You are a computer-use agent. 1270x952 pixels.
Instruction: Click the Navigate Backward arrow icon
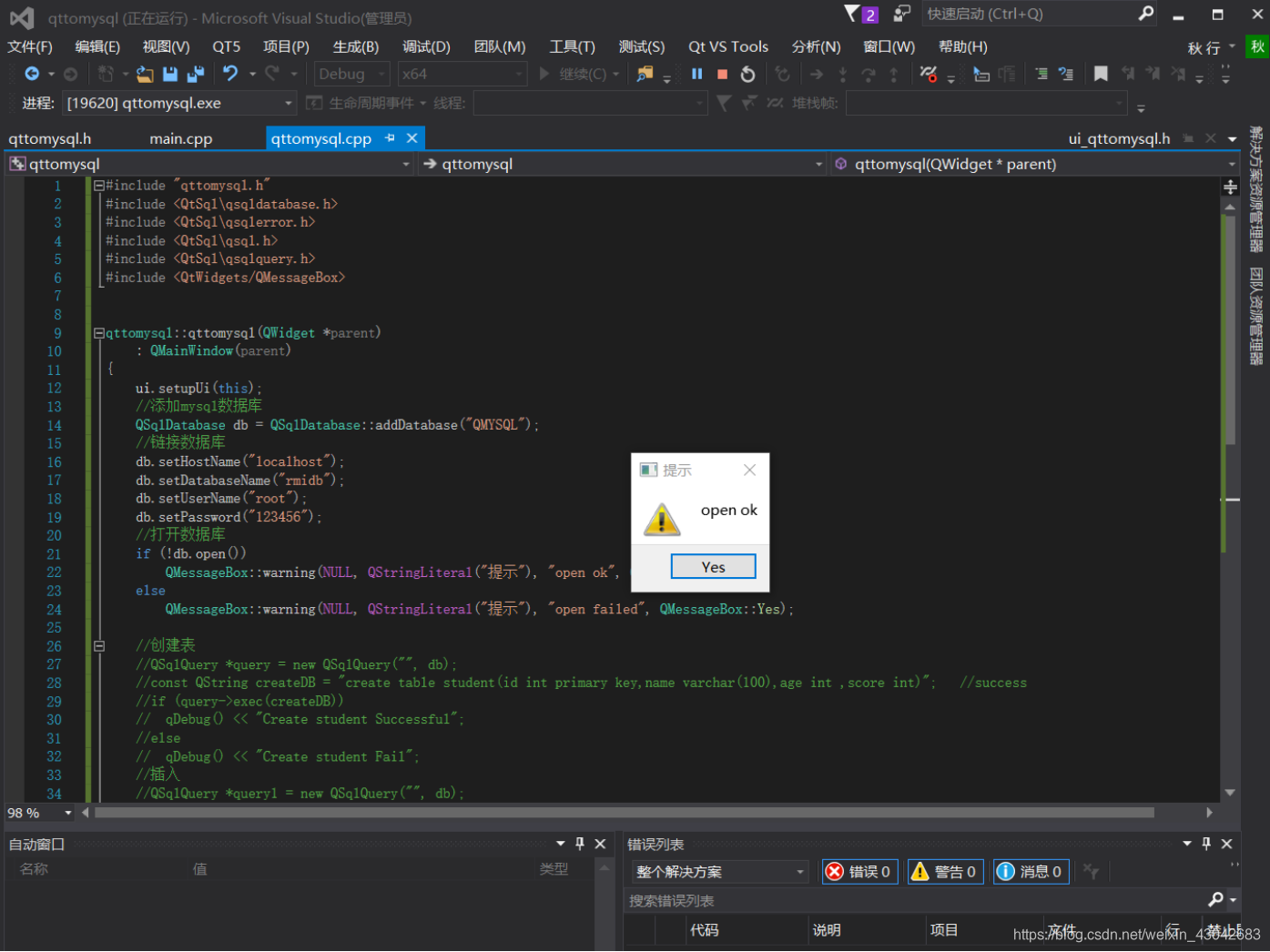click(x=32, y=74)
